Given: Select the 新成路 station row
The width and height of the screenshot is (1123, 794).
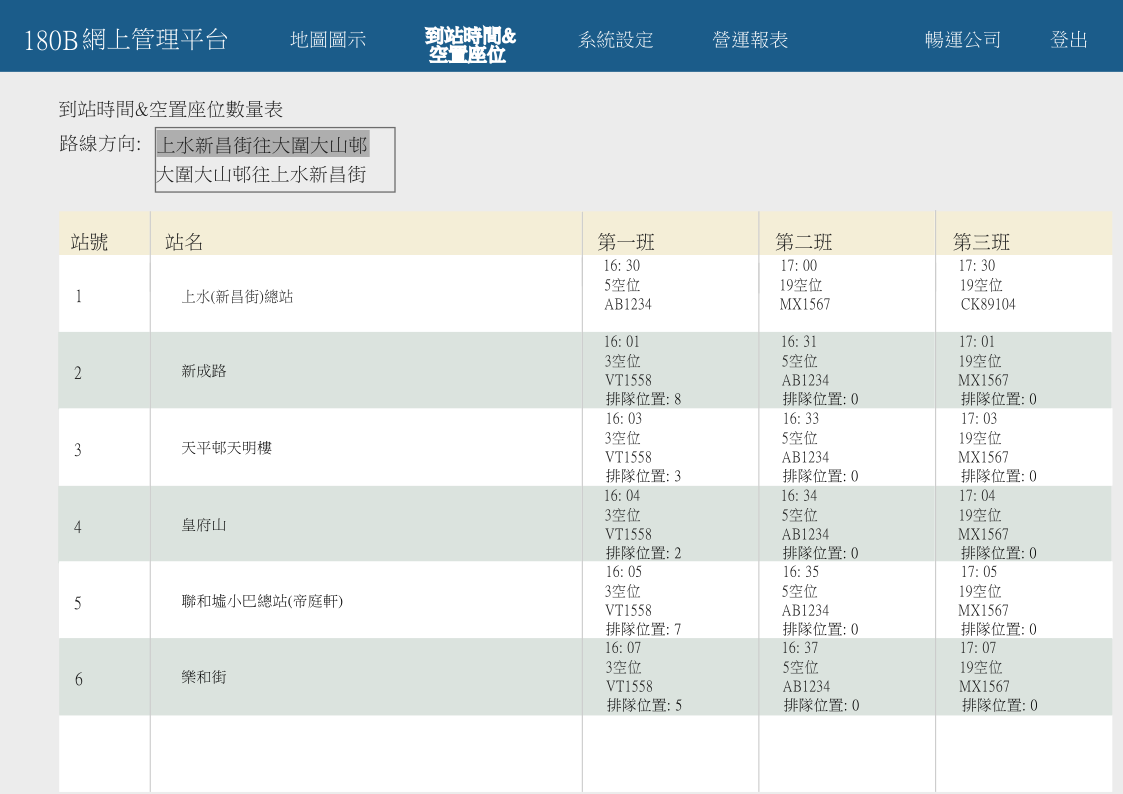Looking at the screenshot, I should point(204,371).
